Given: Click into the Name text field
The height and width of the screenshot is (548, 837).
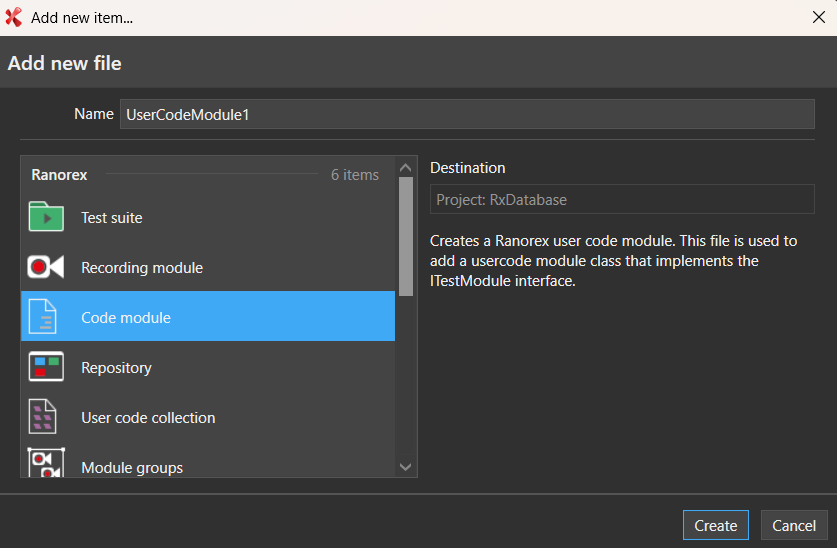Looking at the screenshot, I should (x=467, y=115).
